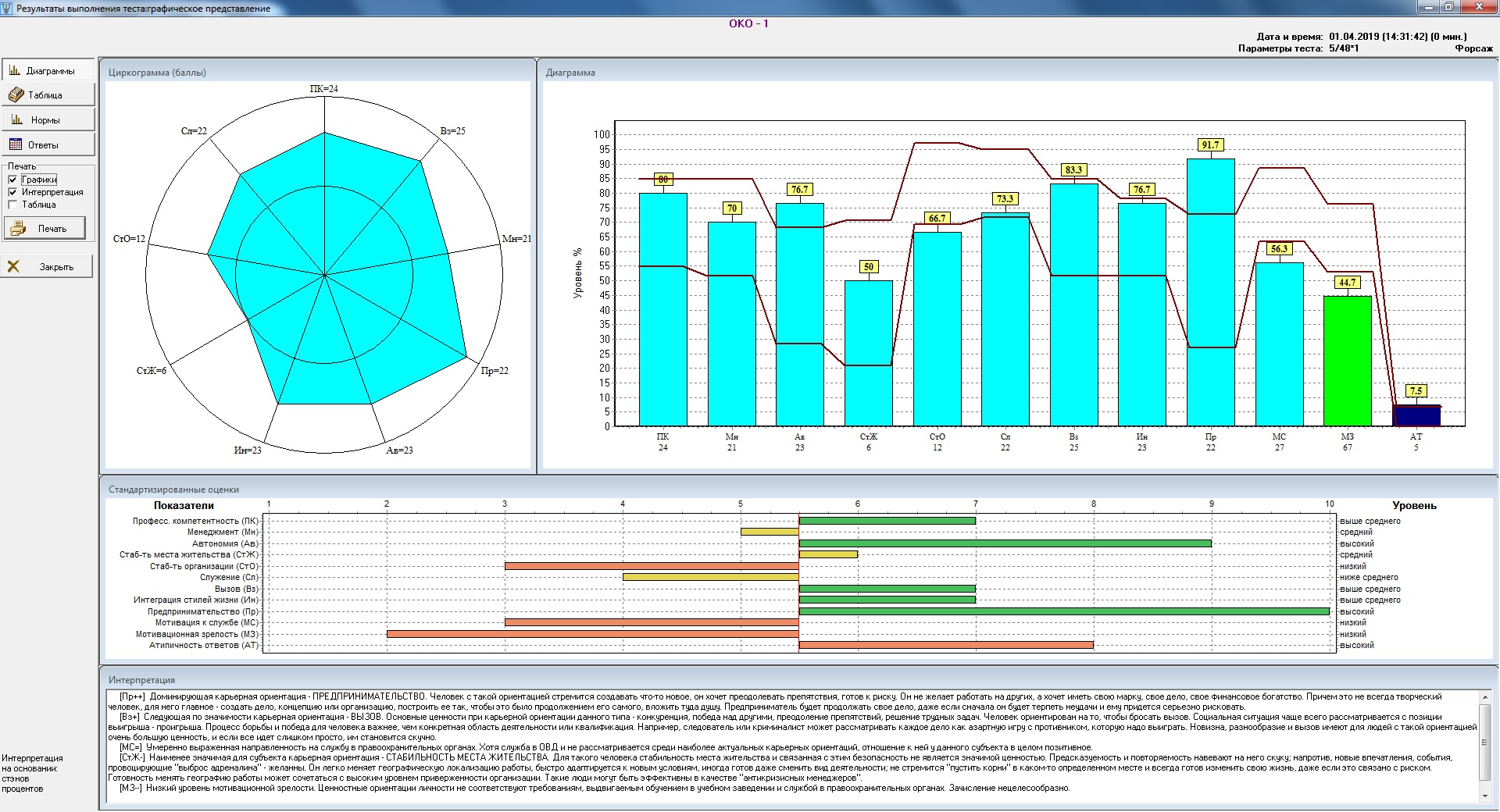Select the 91.7 value label above Пр bar

[1210, 145]
